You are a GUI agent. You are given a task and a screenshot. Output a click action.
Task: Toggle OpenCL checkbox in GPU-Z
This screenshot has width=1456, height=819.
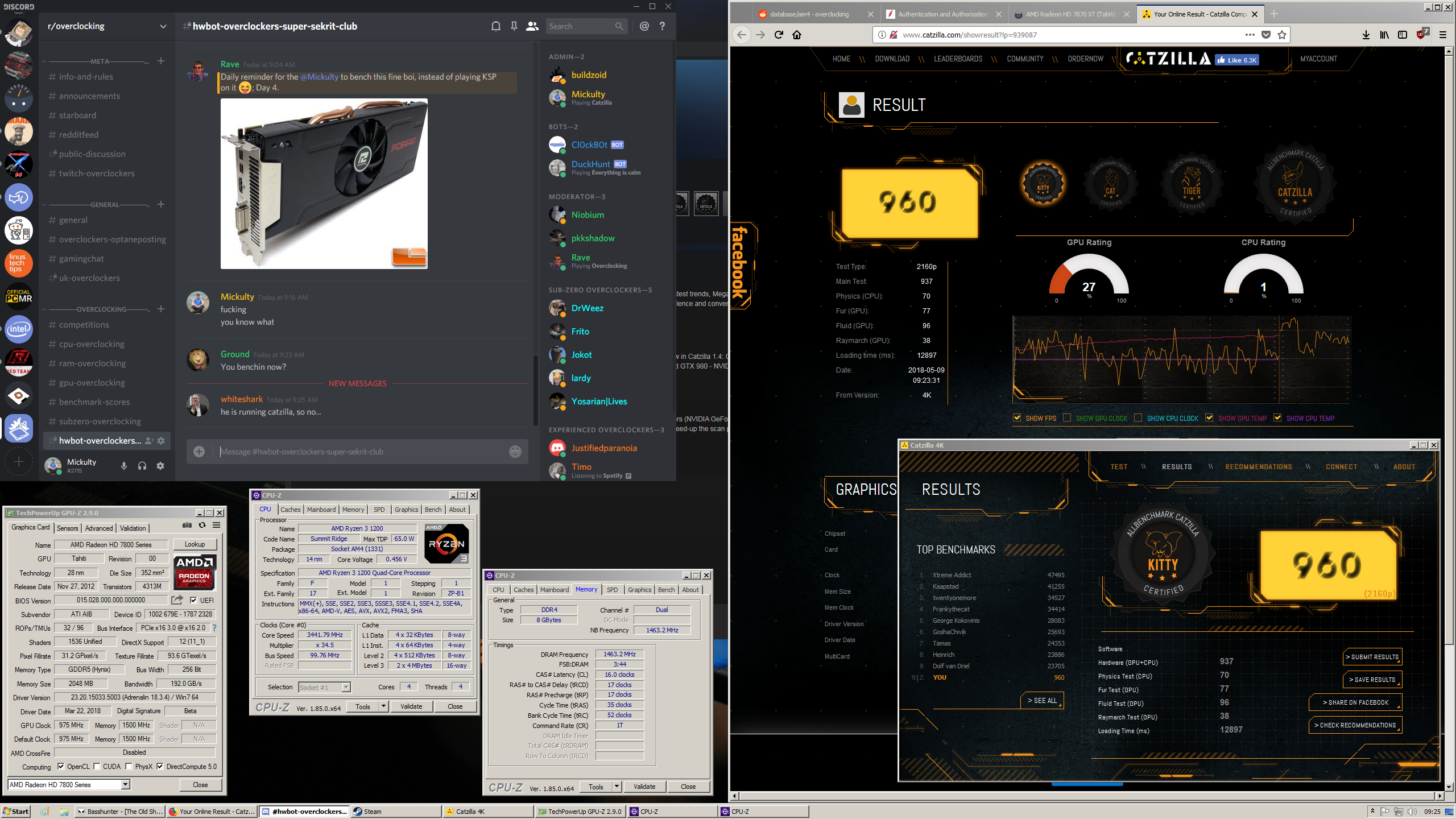click(x=61, y=767)
